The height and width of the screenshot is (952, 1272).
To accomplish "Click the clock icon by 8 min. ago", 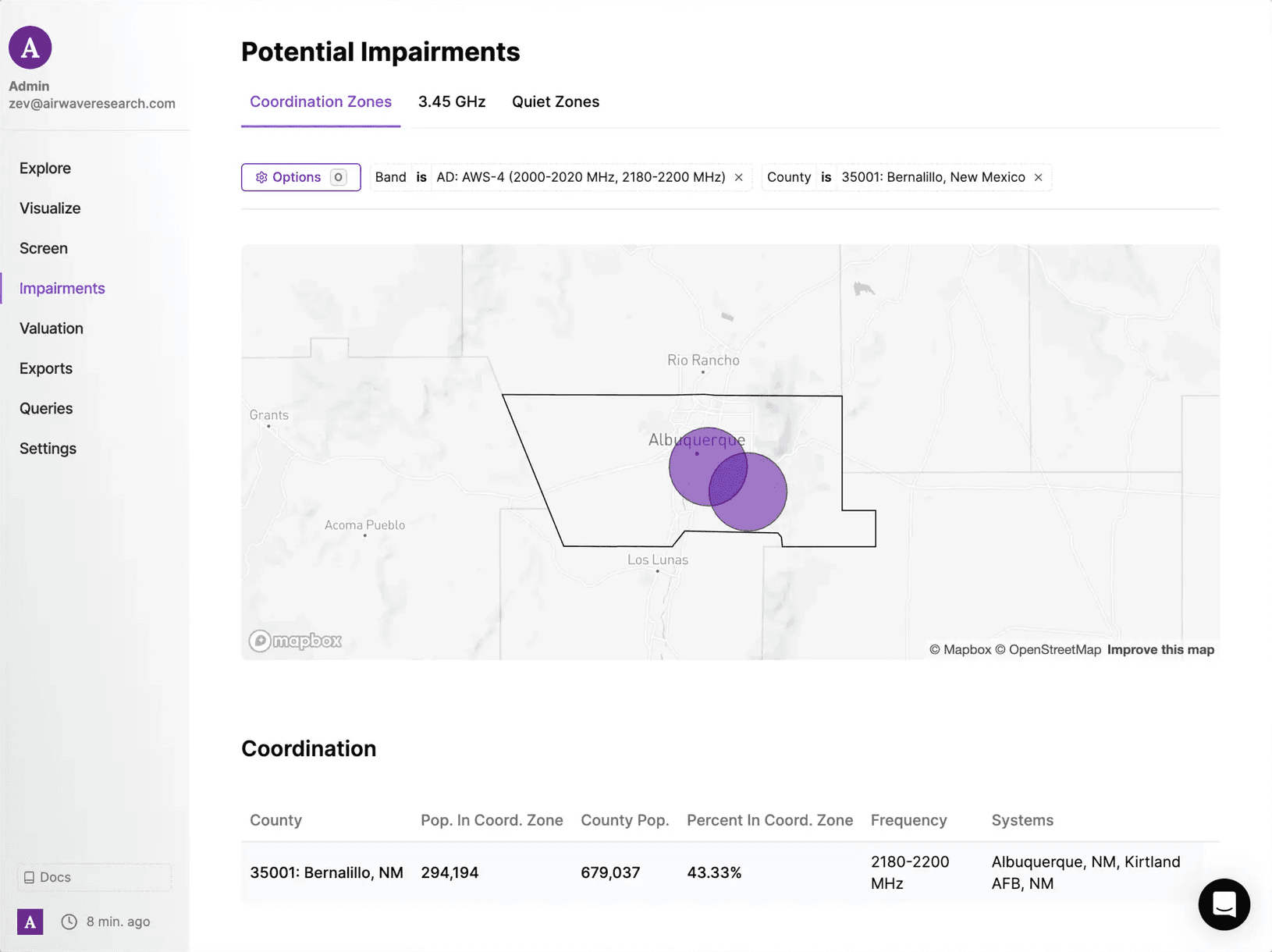I will [x=69, y=922].
